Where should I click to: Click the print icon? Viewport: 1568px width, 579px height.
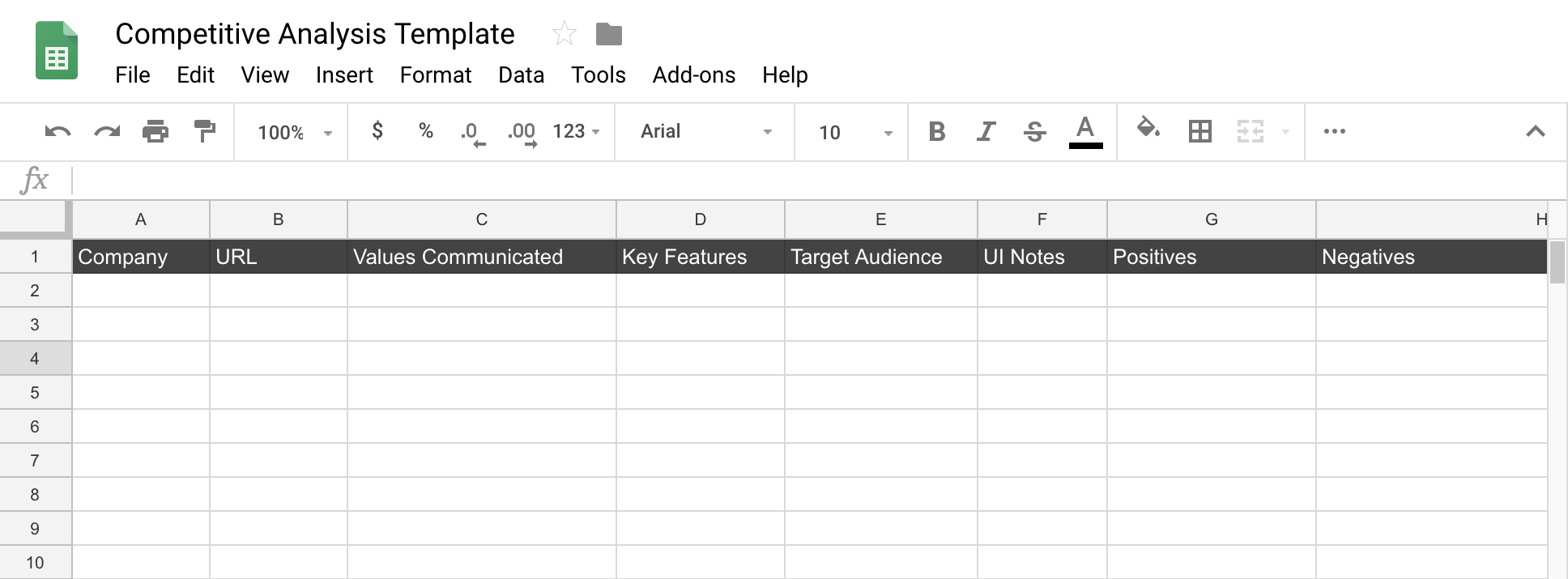156,131
